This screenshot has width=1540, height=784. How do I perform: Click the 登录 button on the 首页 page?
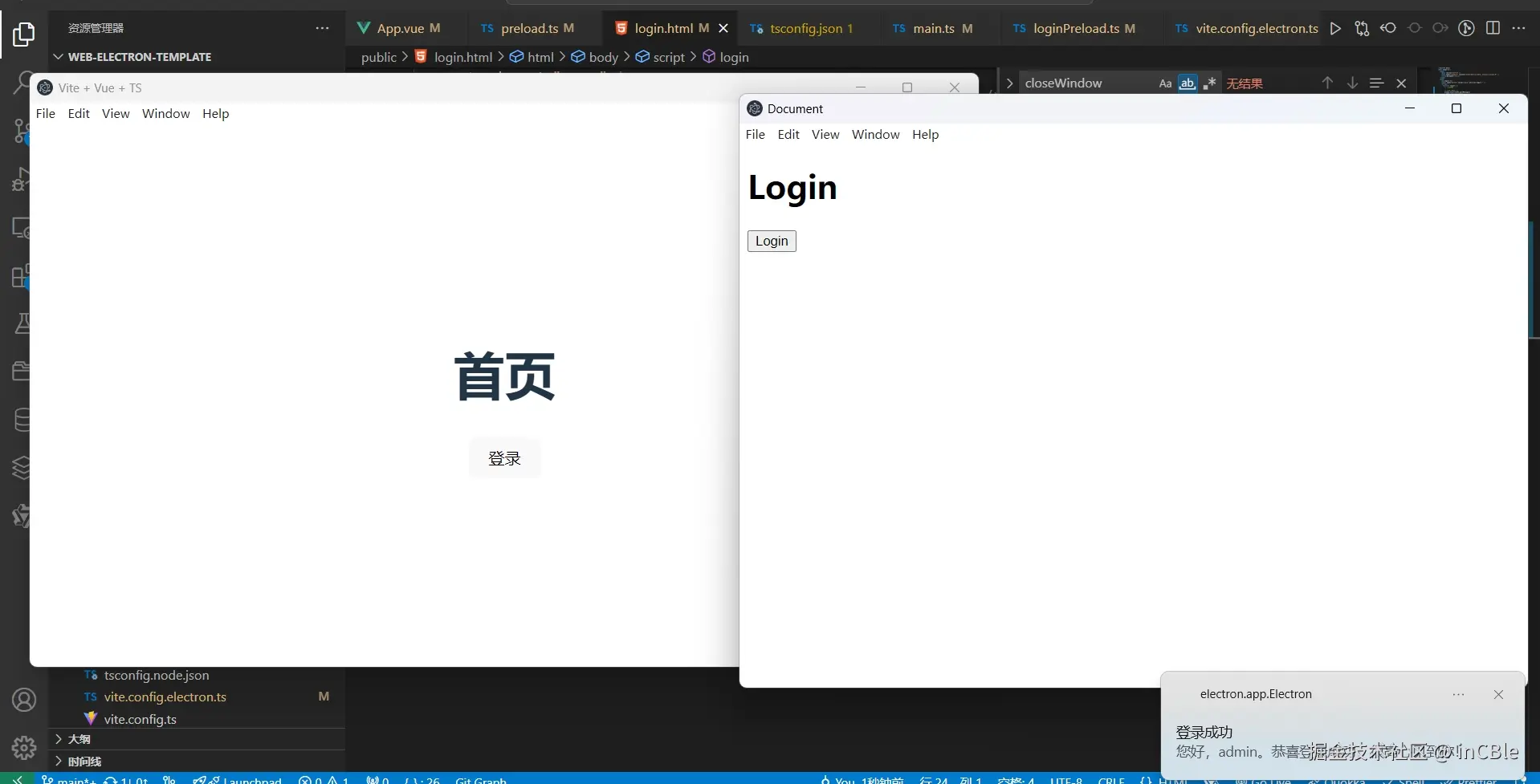point(505,458)
